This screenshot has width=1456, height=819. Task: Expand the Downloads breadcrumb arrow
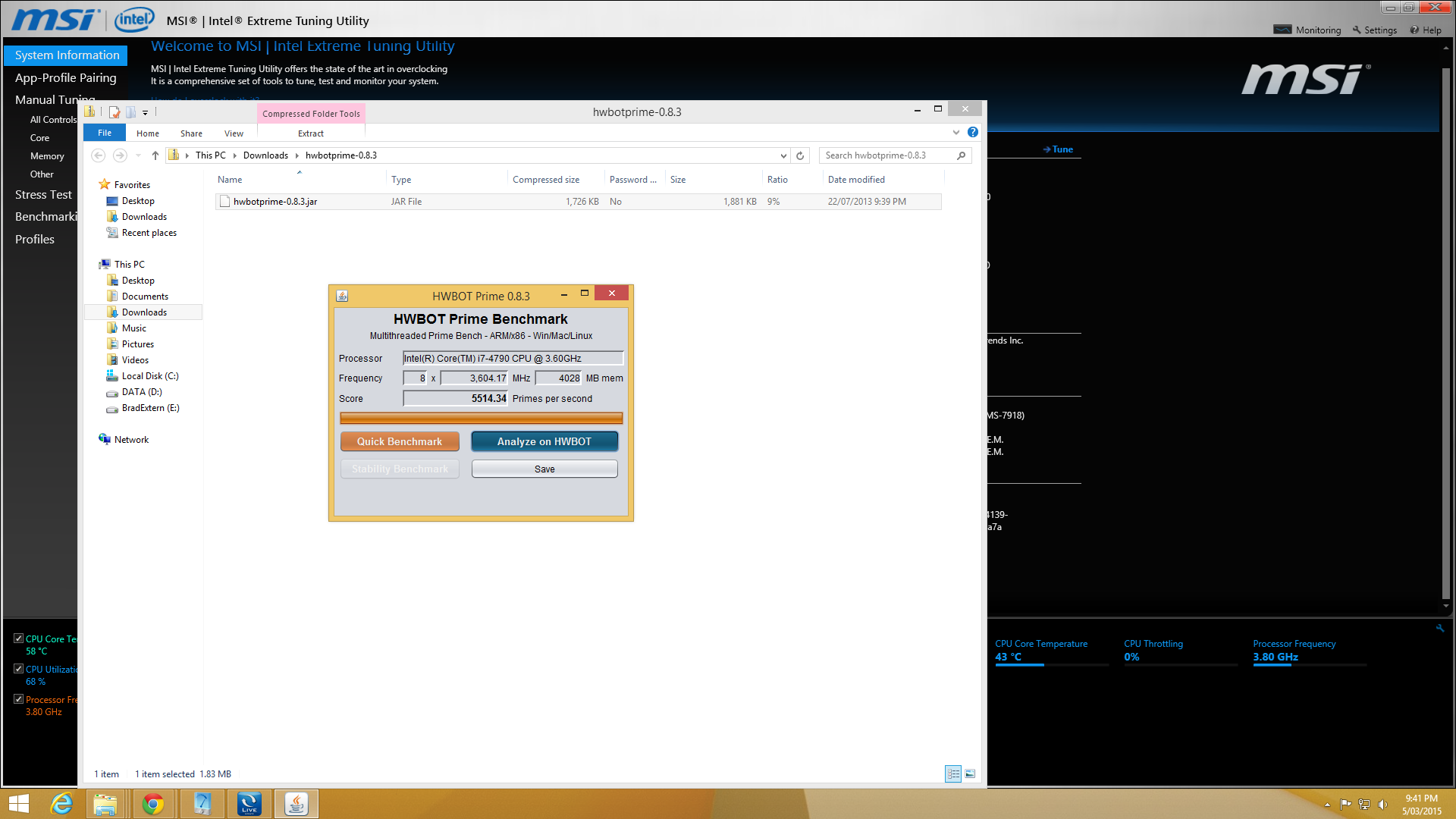(x=297, y=155)
